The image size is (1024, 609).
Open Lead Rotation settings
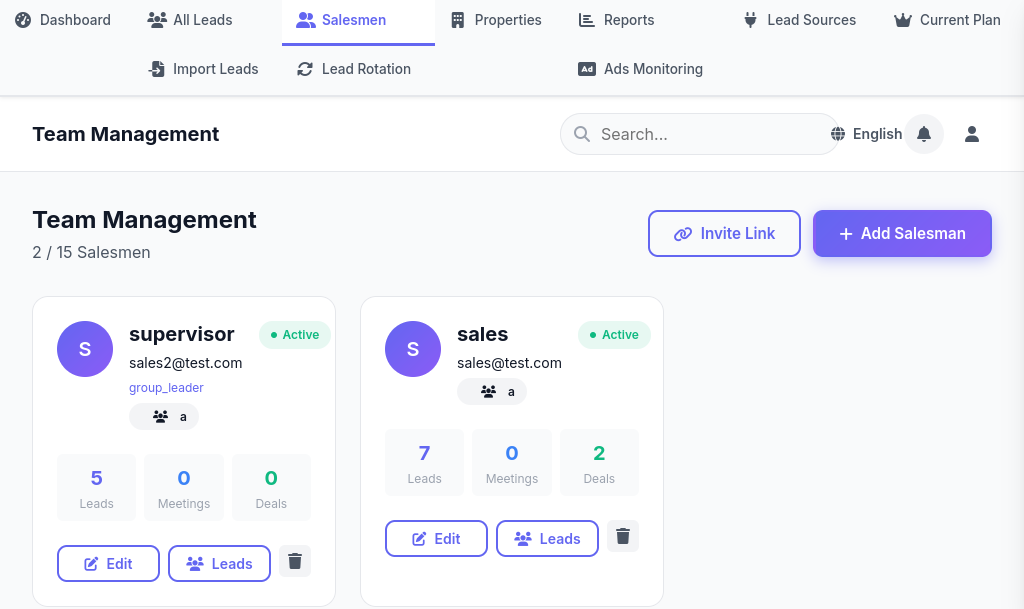point(354,69)
